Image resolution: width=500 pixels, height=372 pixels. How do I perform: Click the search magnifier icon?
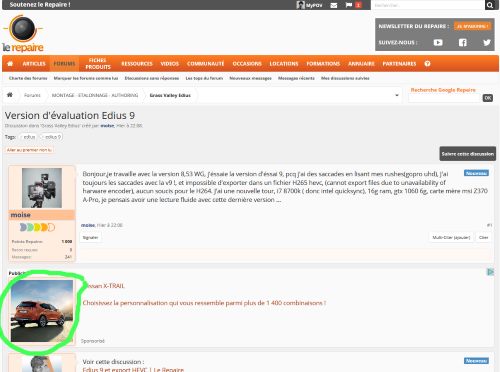(490, 5)
